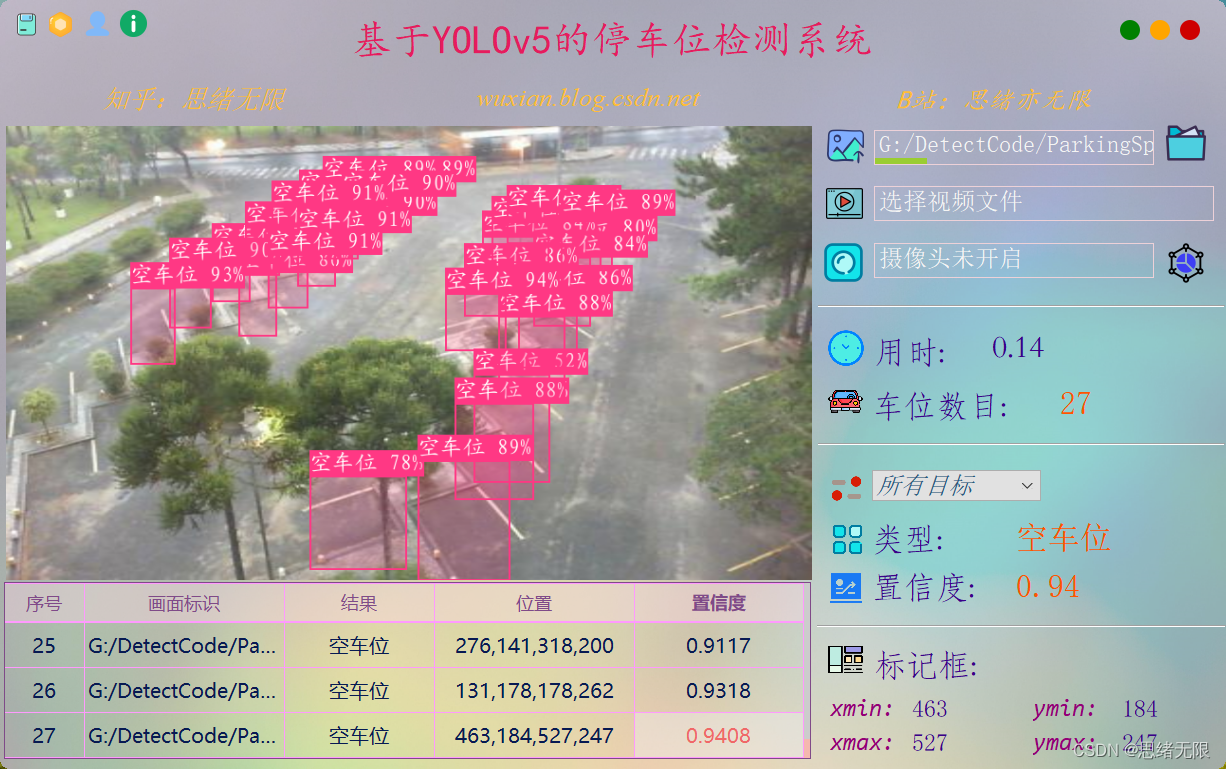Click the ymin value 184
1226x769 pixels.
click(1140, 709)
